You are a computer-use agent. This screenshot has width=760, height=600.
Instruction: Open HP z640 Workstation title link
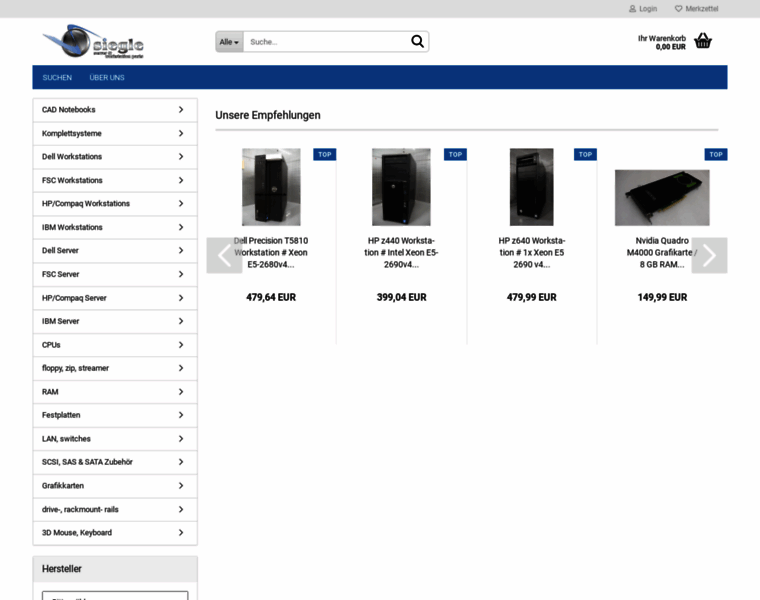click(532, 253)
